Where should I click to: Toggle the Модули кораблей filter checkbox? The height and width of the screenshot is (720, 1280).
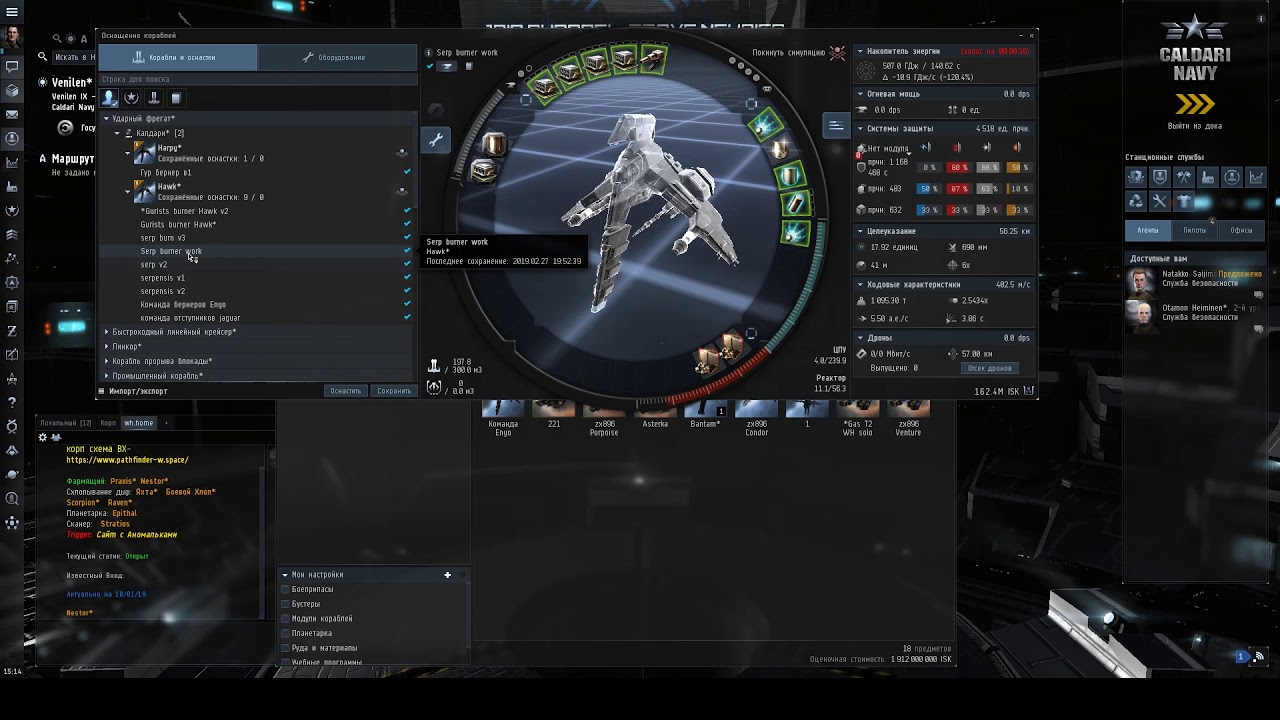click(x=285, y=619)
